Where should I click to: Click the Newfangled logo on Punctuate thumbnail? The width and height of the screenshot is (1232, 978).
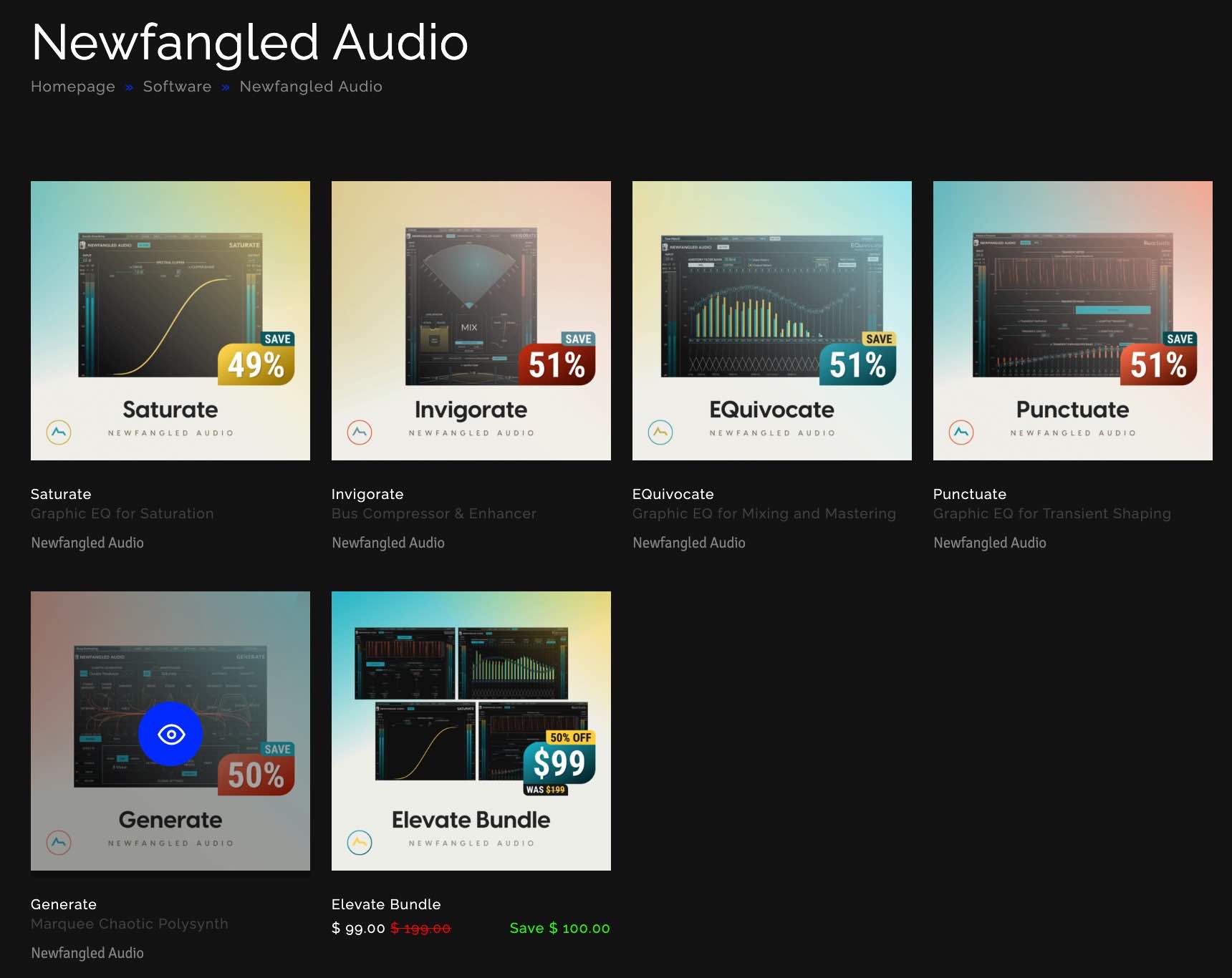[961, 432]
